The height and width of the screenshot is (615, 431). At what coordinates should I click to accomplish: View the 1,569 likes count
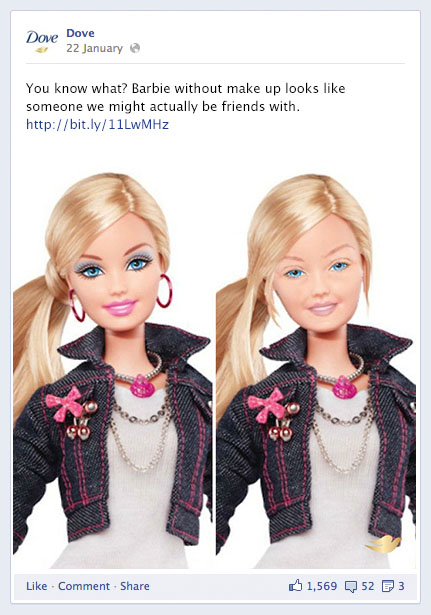(x=322, y=586)
